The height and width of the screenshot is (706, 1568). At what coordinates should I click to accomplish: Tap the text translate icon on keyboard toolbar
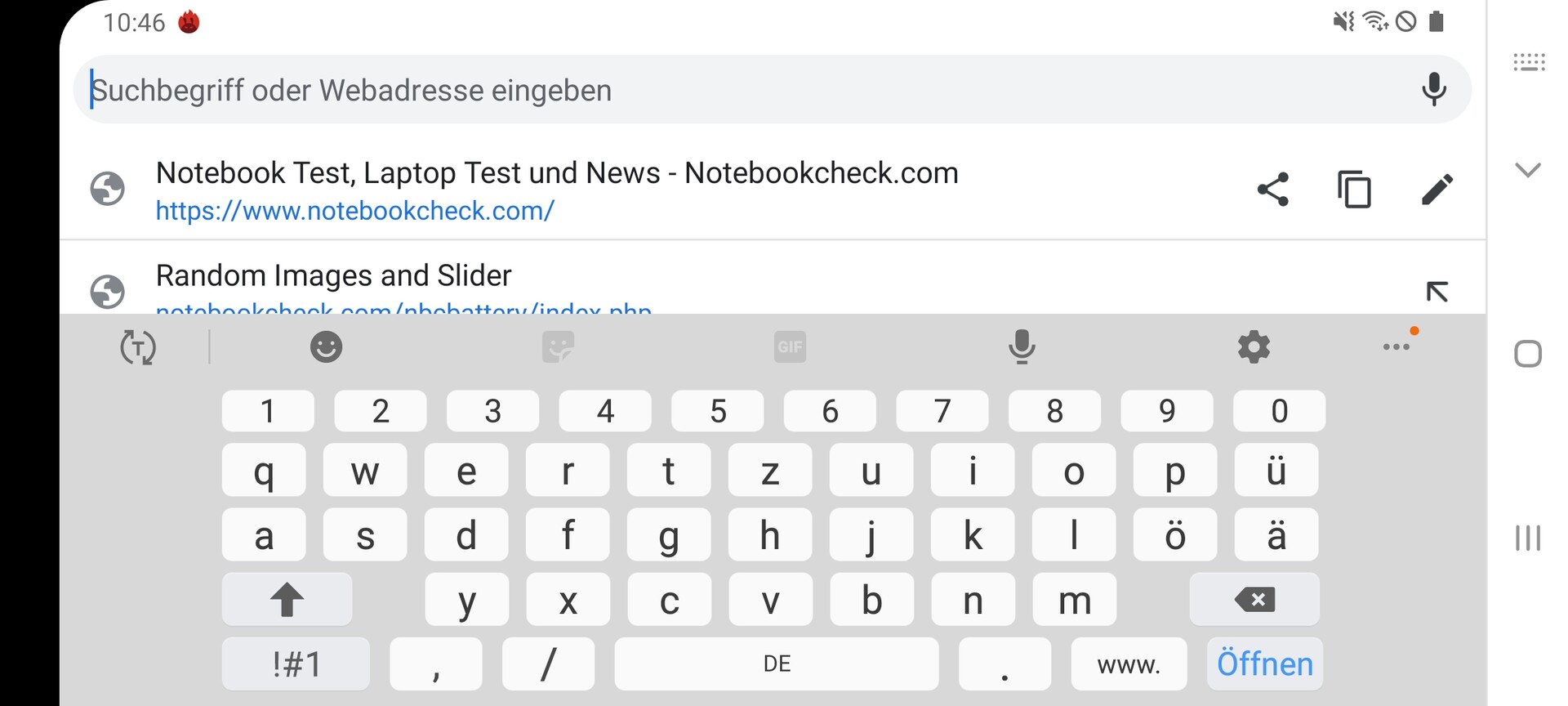click(138, 347)
